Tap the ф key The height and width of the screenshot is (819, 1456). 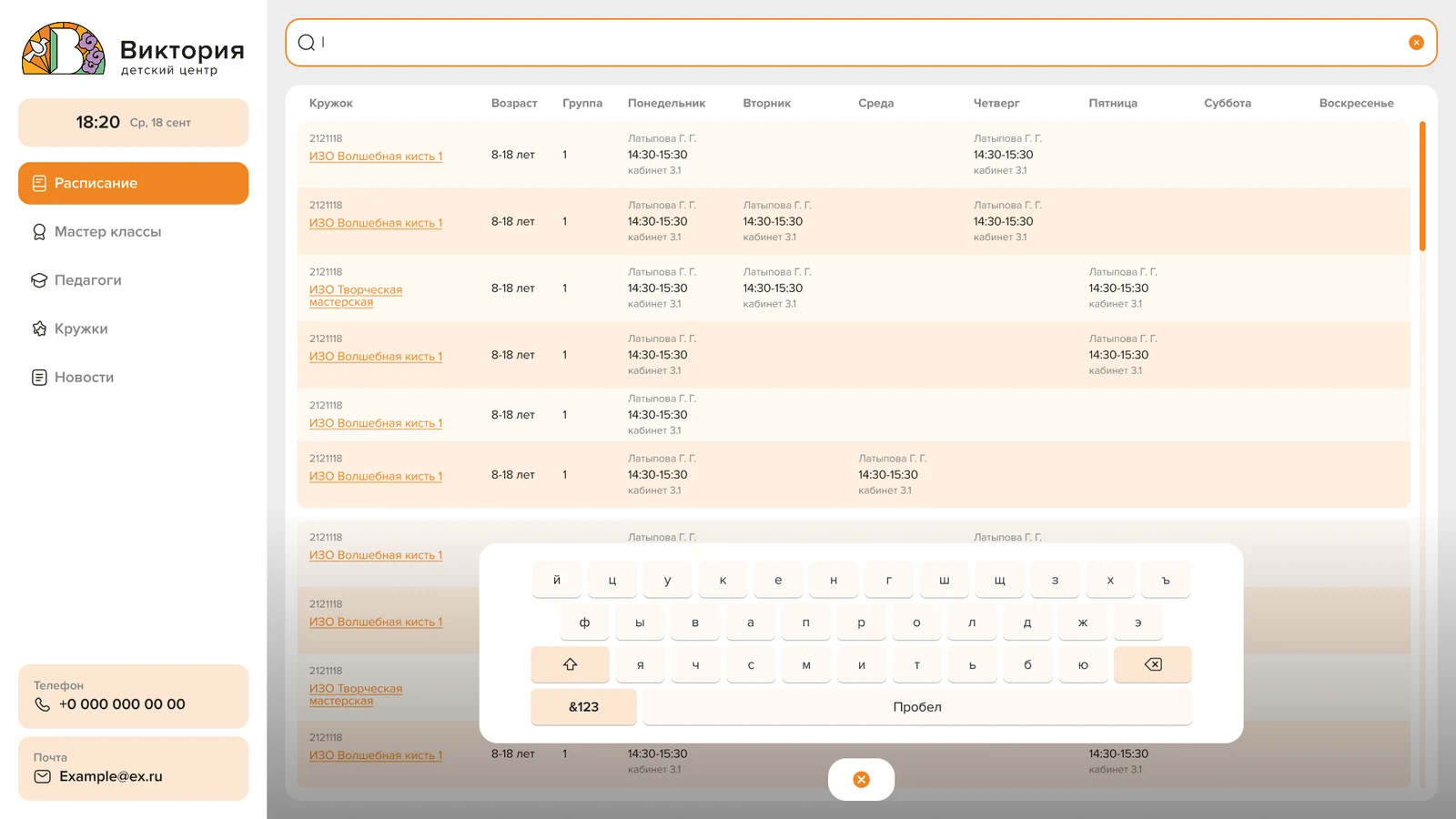pyautogui.click(x=584, y=622)
